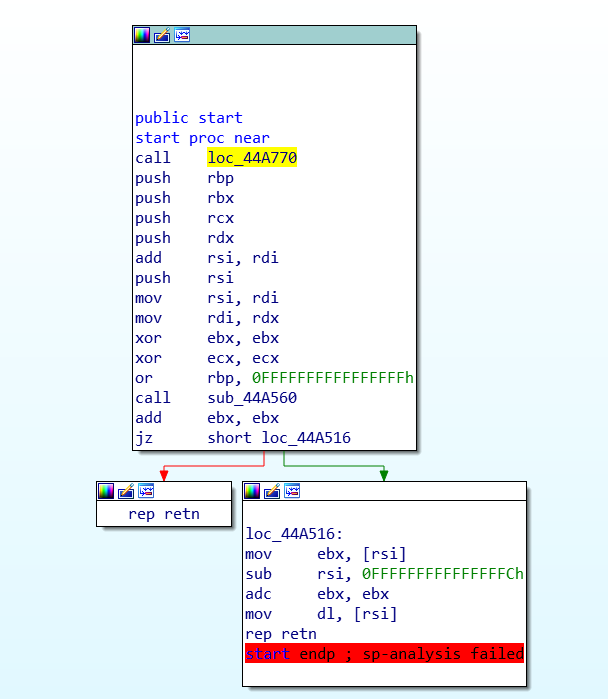This screenshot has width=608, height=699.
Task: Follow the short loc_44A516 jump target
Action: (x=279, y=438)
